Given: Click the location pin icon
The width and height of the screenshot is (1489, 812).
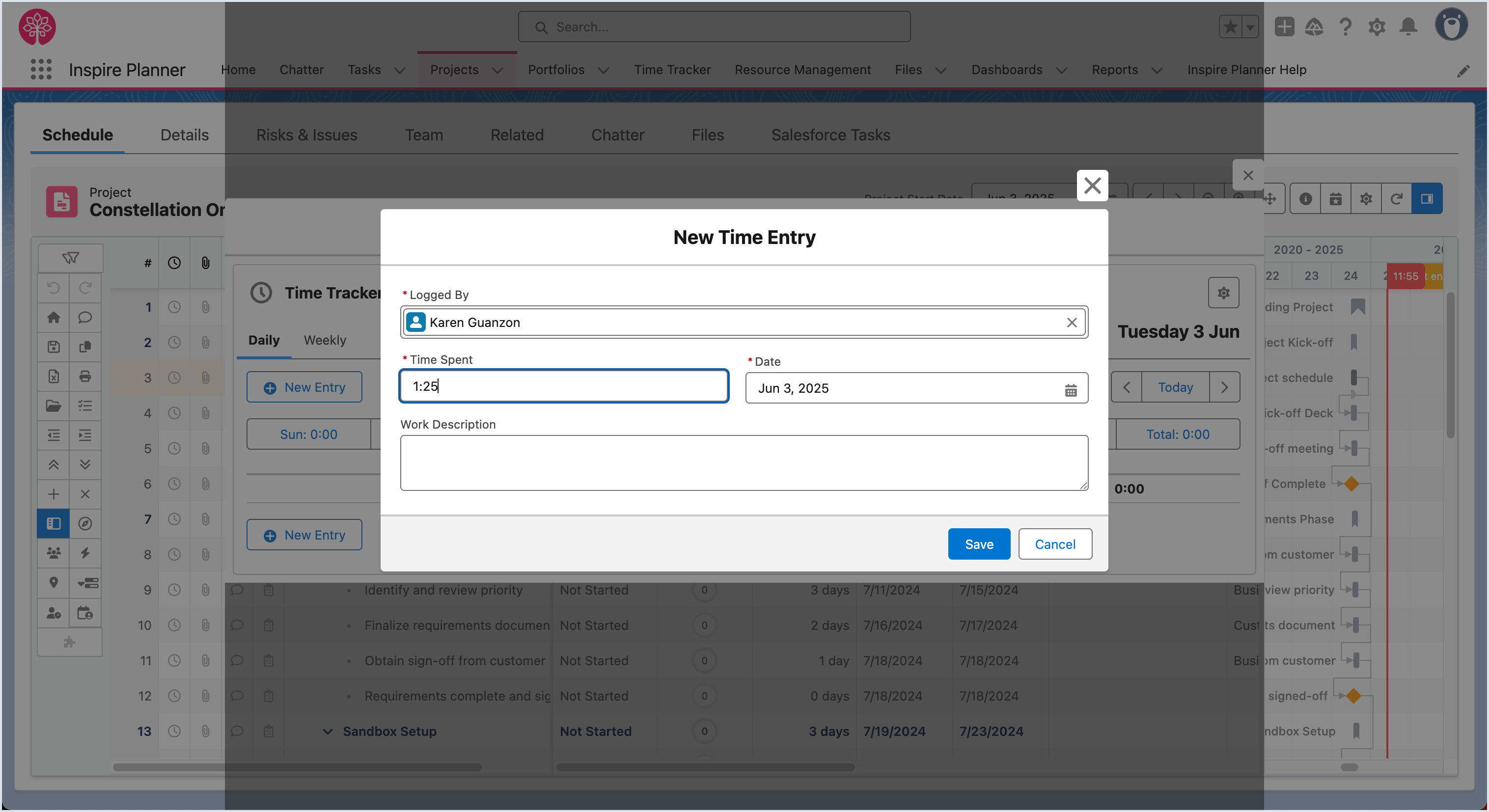Looking at the screenshot, I should pos(54,583).
